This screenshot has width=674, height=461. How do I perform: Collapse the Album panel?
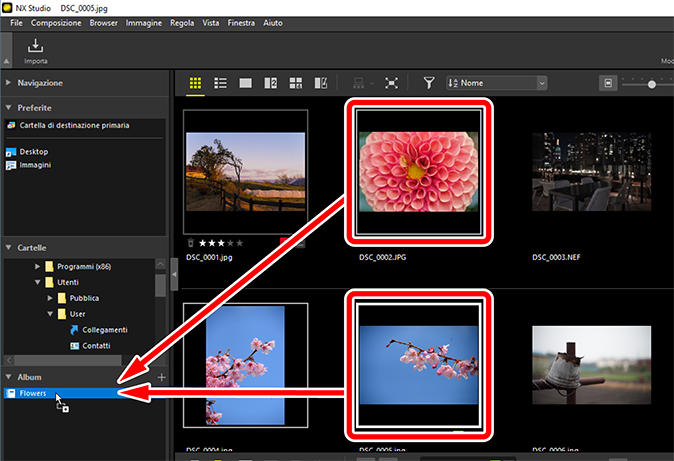(8, 377)
